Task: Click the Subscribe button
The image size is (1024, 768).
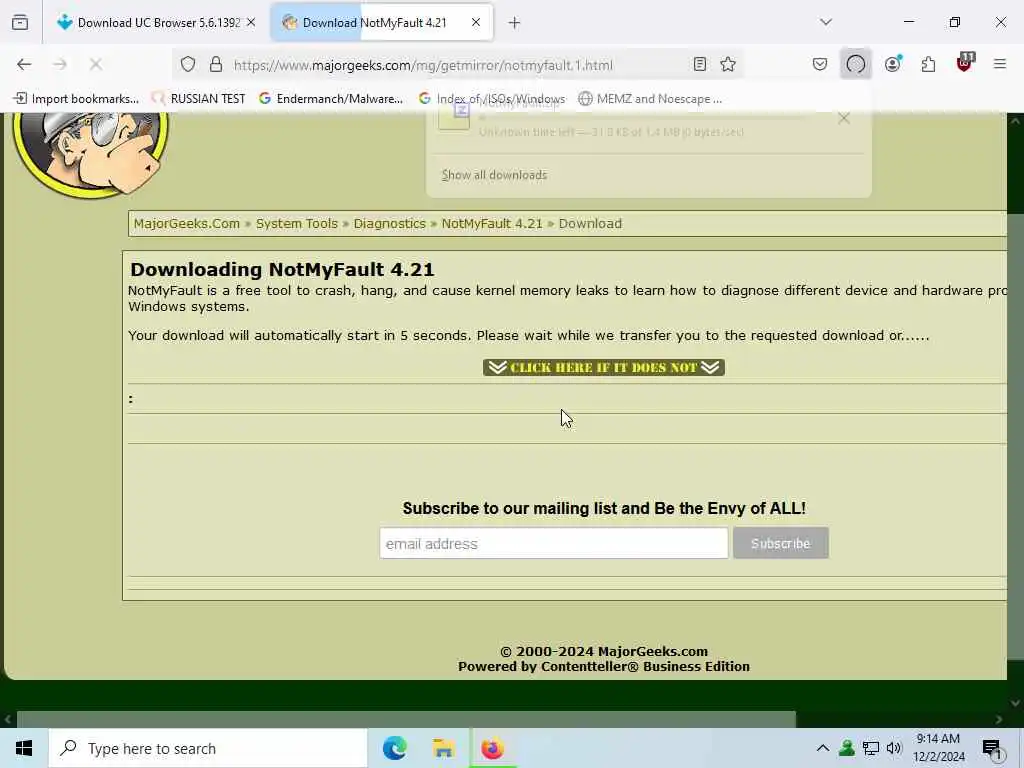Action: [x=780, y=543]
